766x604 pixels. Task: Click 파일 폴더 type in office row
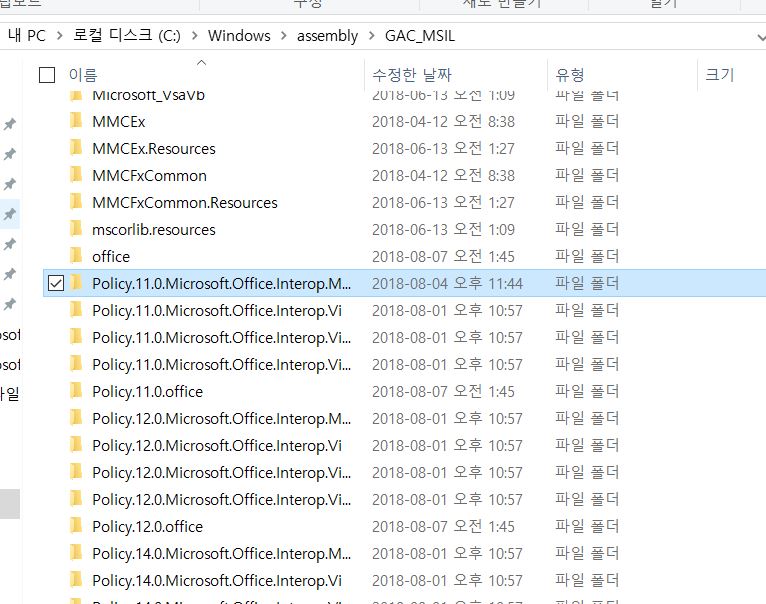click(x=587, y=257)
